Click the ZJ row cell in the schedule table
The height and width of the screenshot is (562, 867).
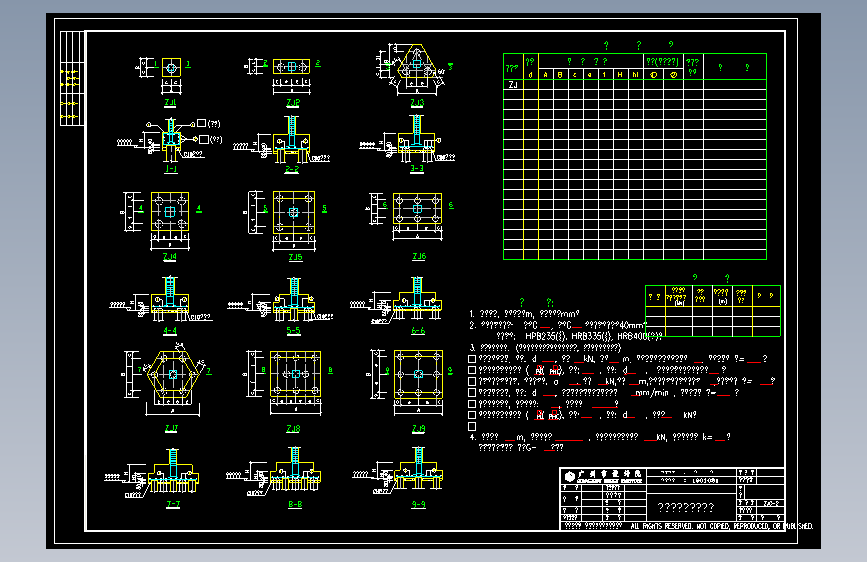513,85
